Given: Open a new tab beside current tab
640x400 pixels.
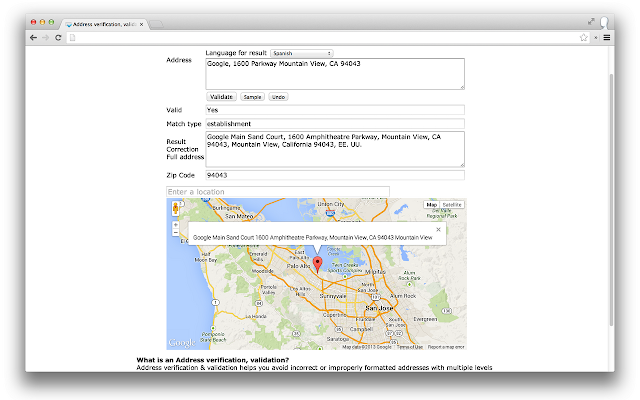Looking at the screenshot, I should point(156,24).
